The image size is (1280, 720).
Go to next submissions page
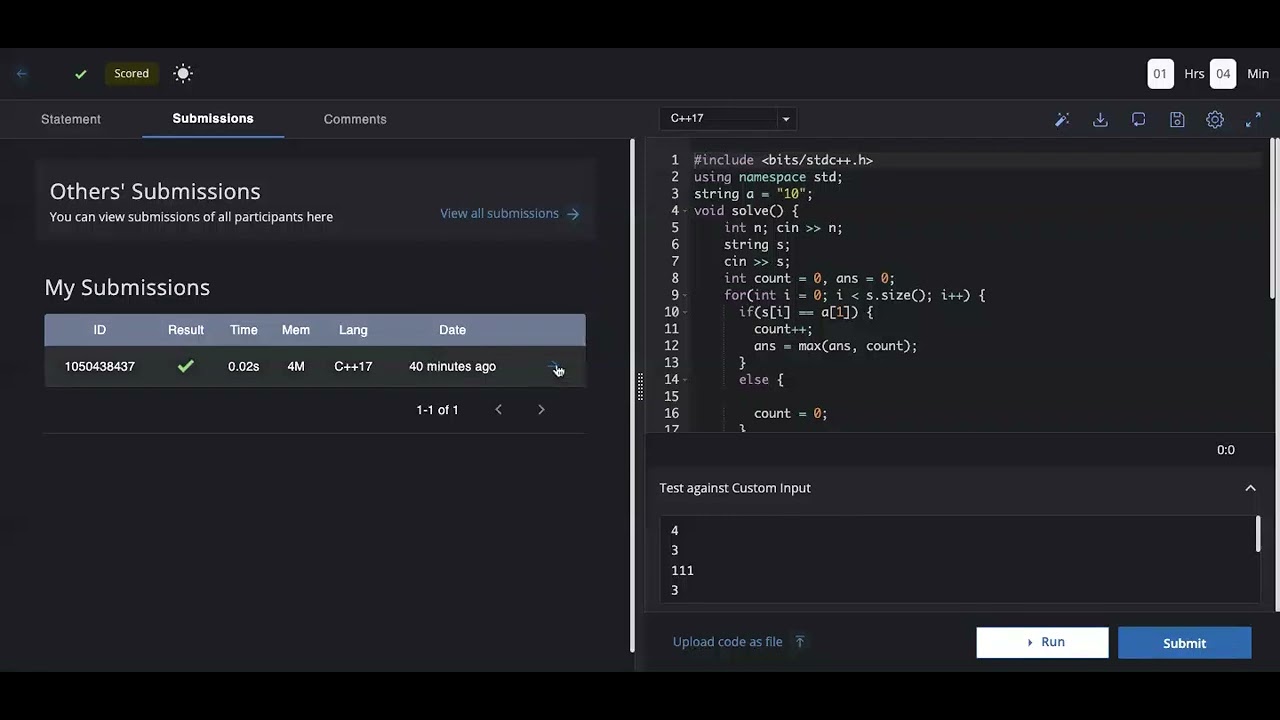click(x=541, y=409)
